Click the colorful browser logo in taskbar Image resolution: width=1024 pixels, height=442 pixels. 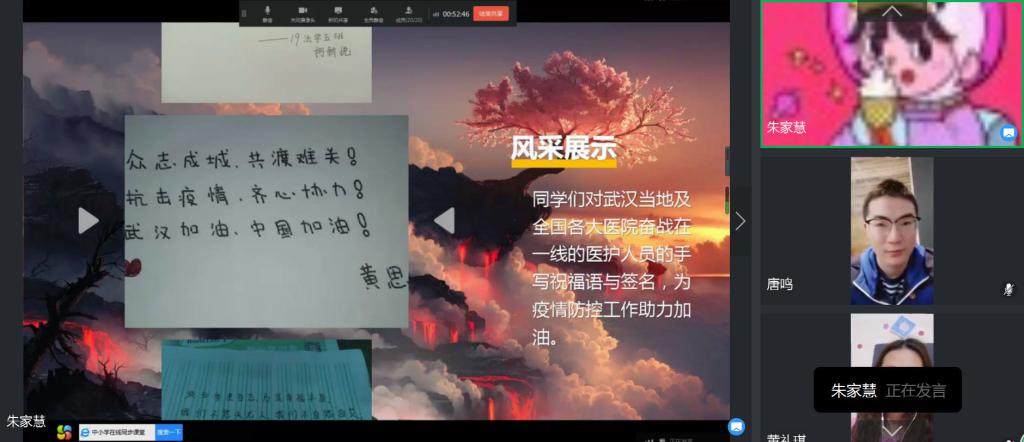coord(64,432)
